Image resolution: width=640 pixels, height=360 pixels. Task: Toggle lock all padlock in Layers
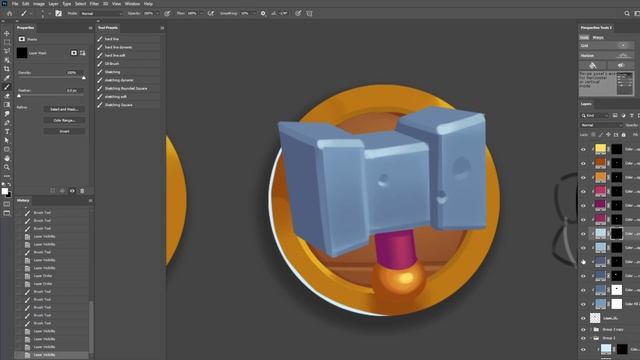623,135
